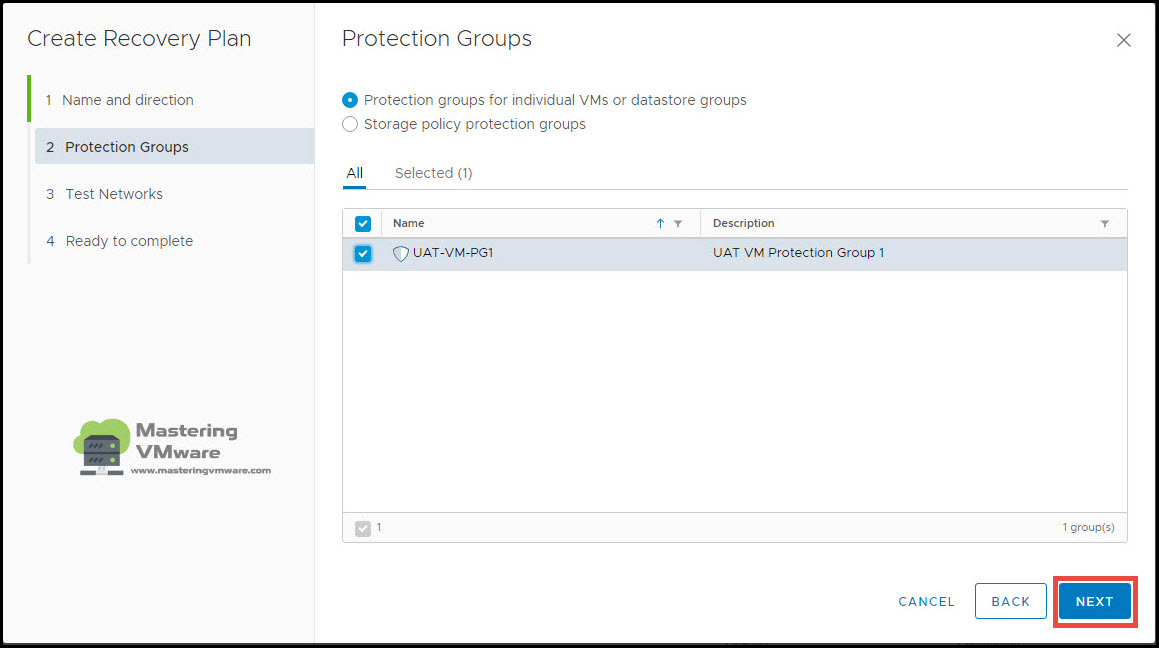Select 'Protection groups for individual VMs' radio
This screenshot has height=648, width=1159.
350,100
